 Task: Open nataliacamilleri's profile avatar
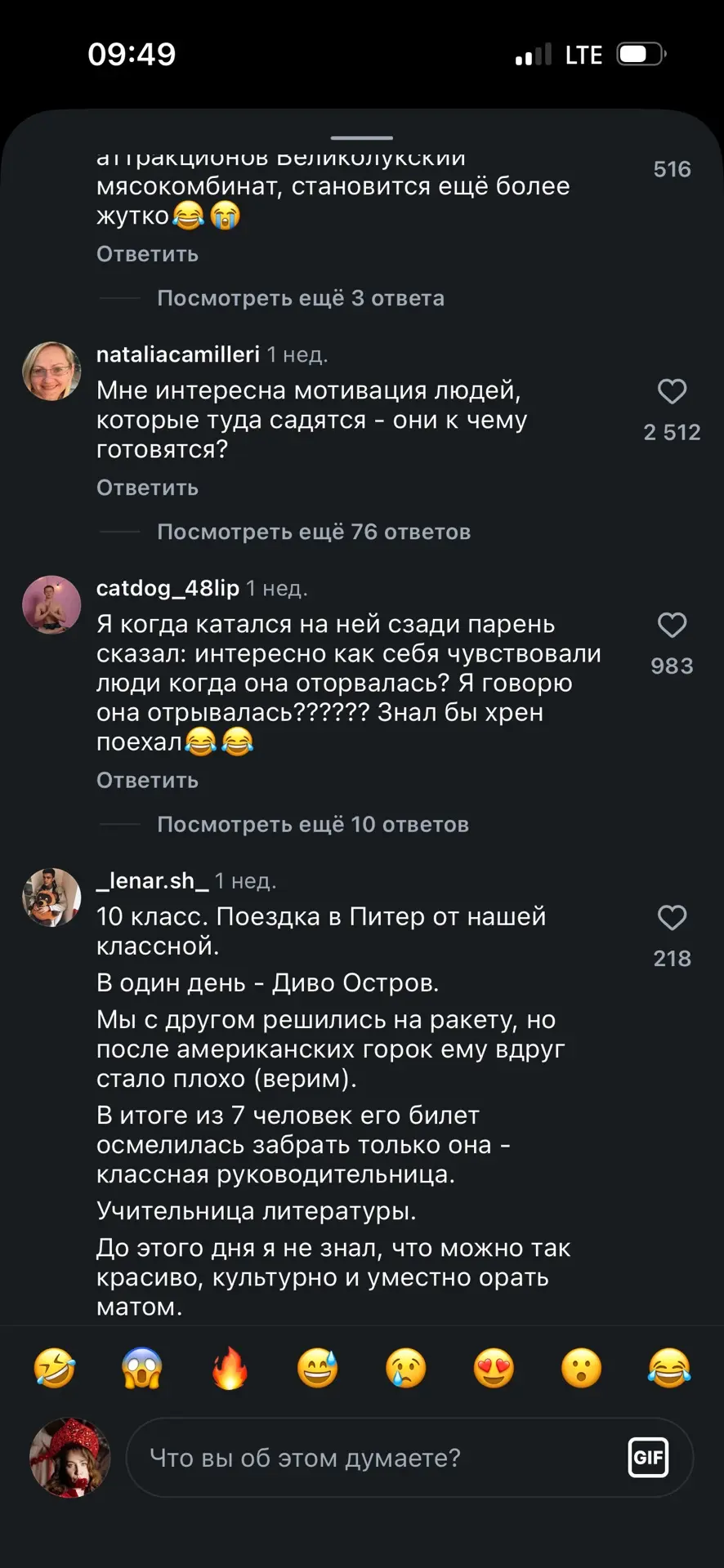tap(51, 372)
